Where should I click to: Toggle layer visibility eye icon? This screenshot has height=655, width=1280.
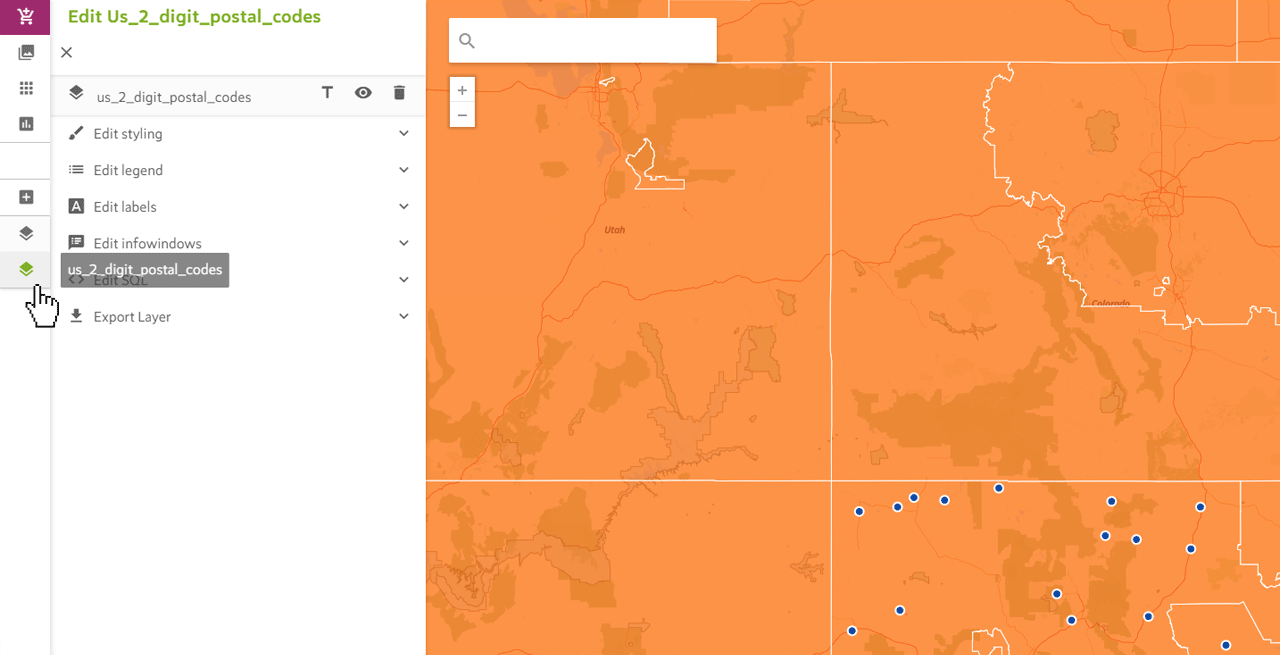363,93
